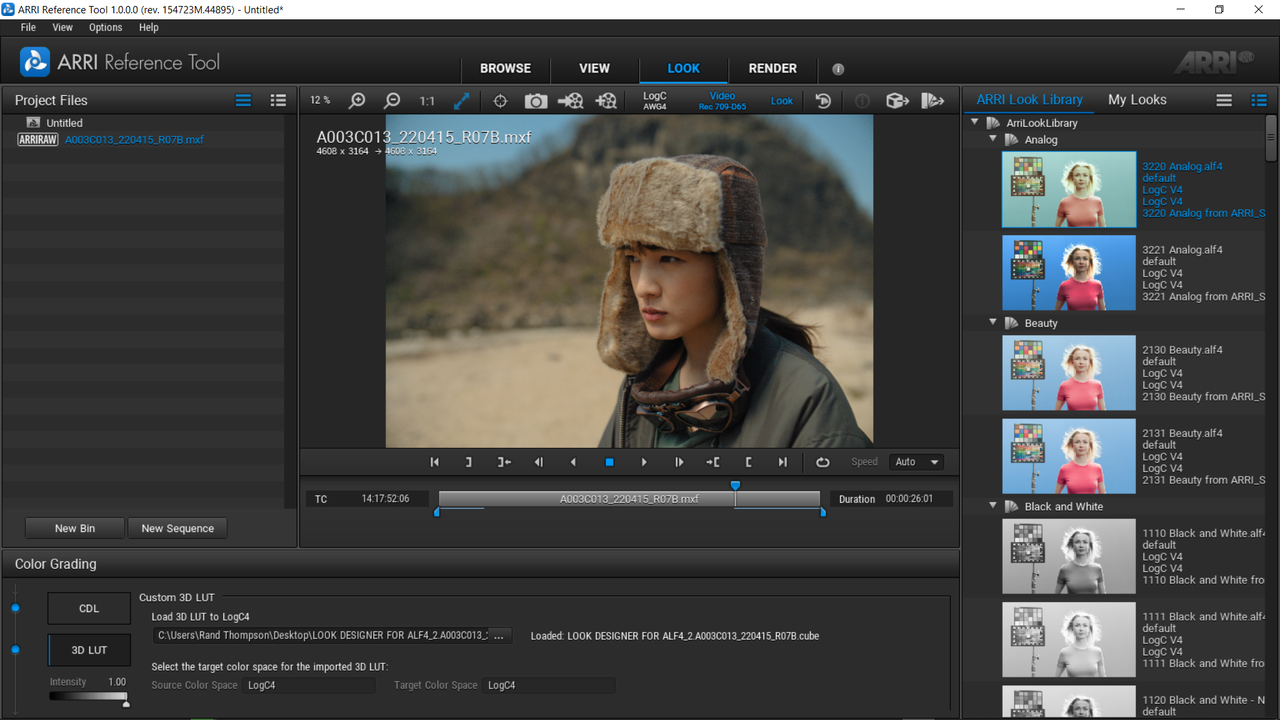Click the look file export icon

pos(932,101)
